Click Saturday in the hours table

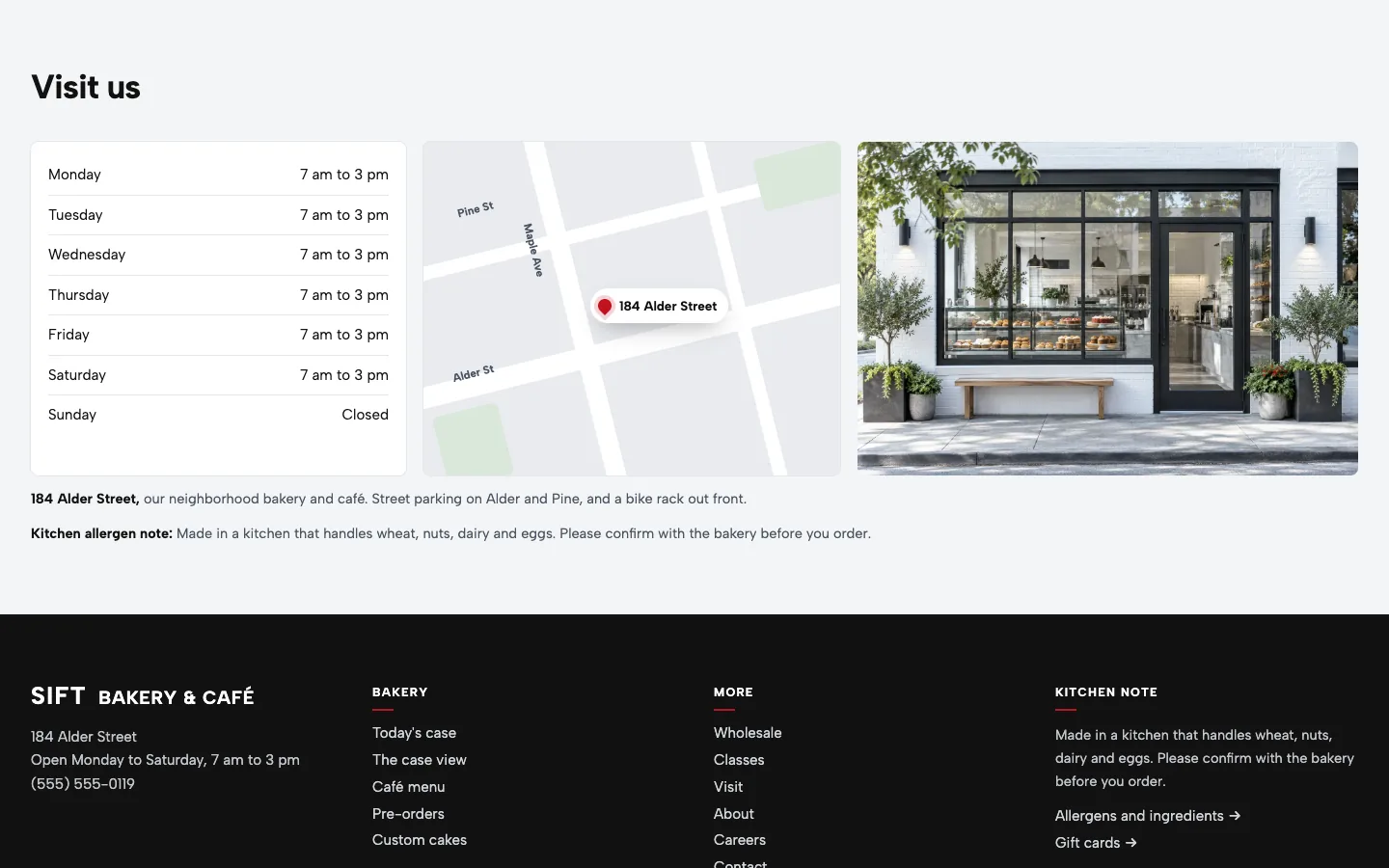[77, 375]
